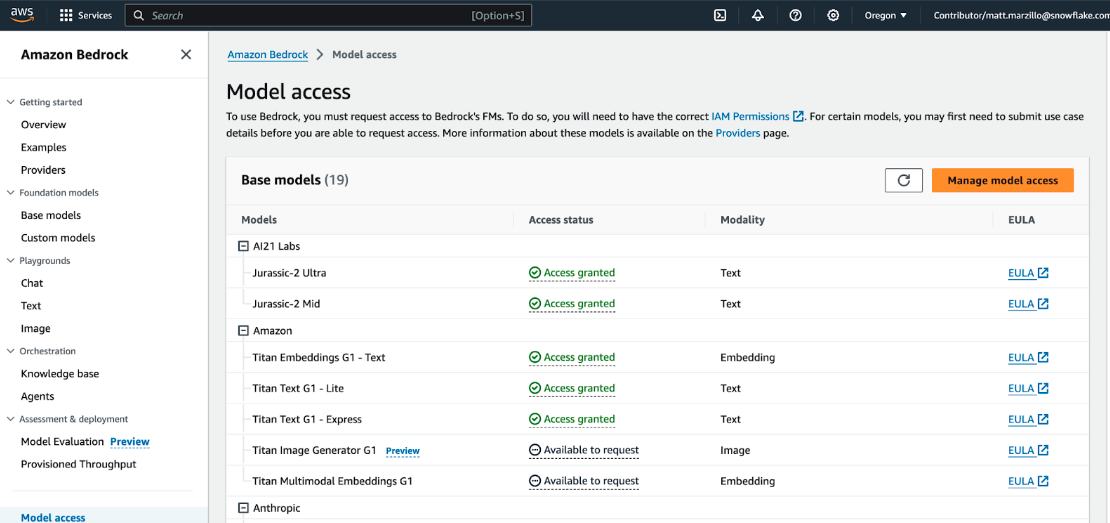Open Knowledge base in the sidebar

pyautogui.click(x=60, y=374)
